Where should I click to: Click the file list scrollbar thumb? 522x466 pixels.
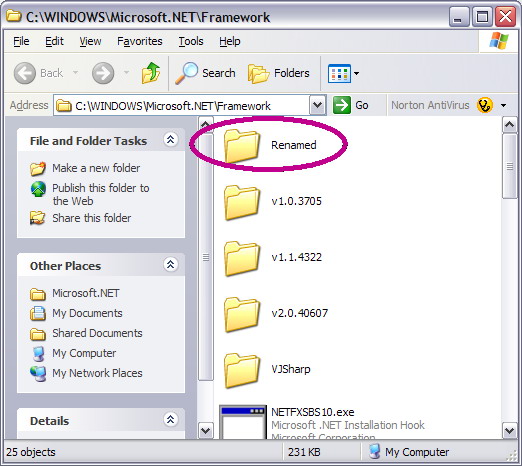click(x=510, y=166)
